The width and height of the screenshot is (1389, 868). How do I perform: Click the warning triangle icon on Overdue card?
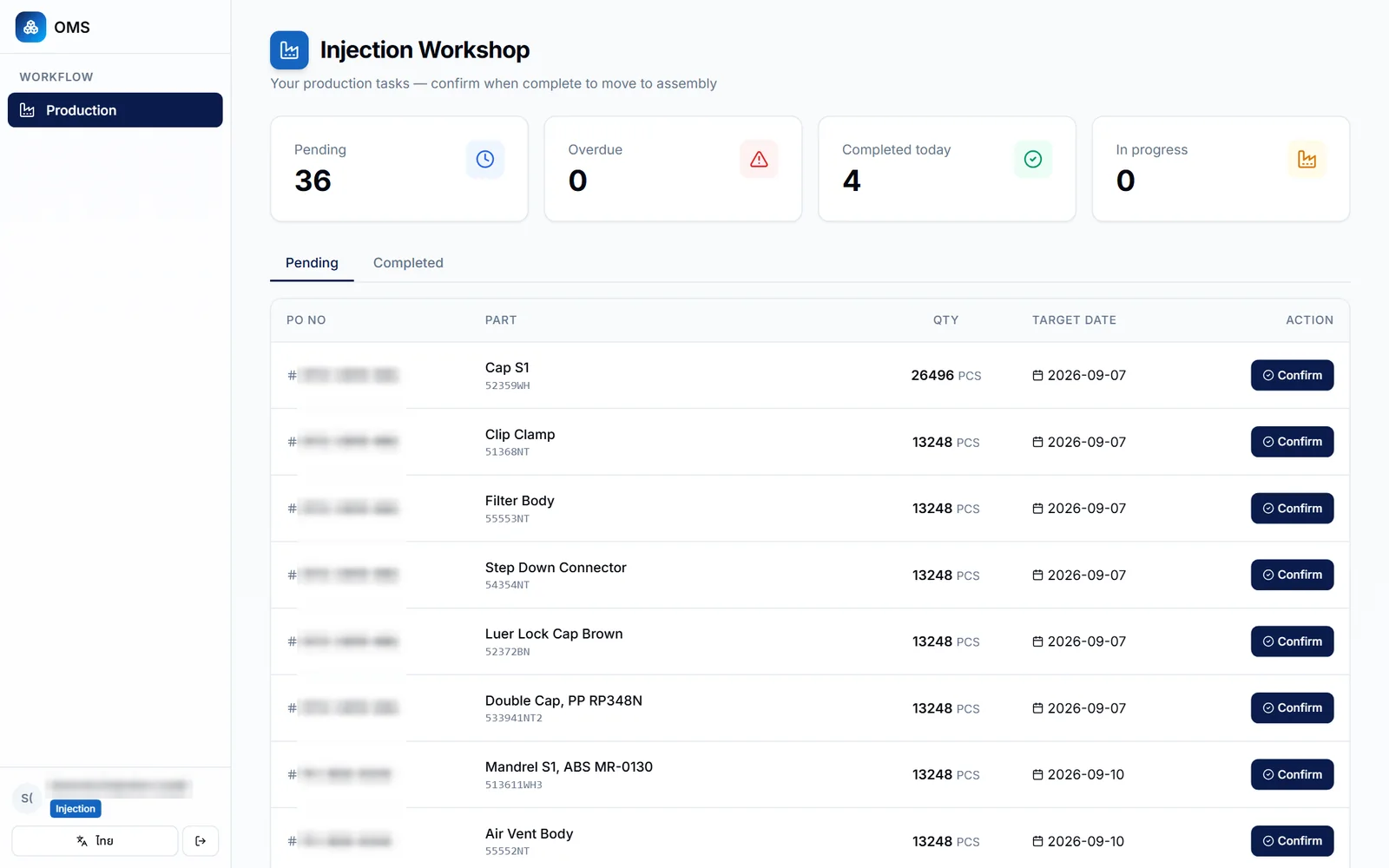pyautogui.click(x=759, y=160)
